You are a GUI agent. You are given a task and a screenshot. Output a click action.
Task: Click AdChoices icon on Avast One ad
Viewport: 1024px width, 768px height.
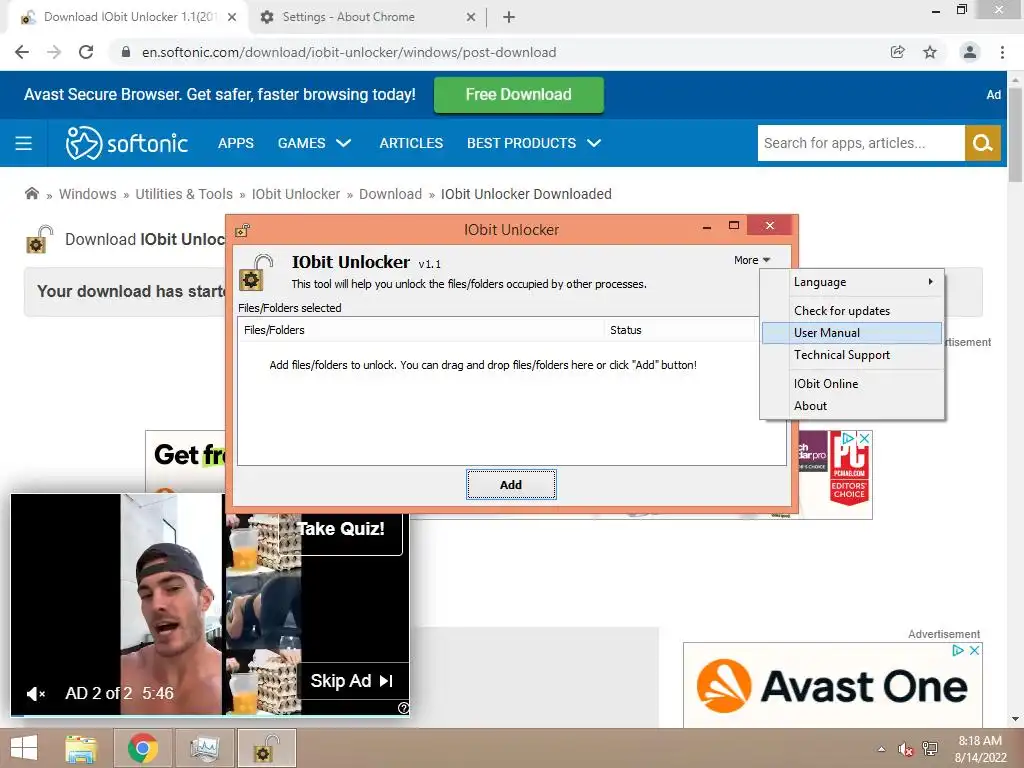[x=958, y=650]
